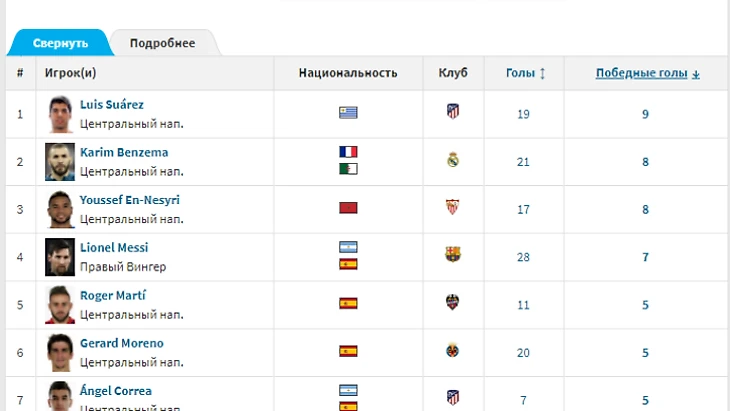730x411 pixels.
Task: Click Atlético Madrid crest in Ángel Correa row
Action: [x=453, y=397]
